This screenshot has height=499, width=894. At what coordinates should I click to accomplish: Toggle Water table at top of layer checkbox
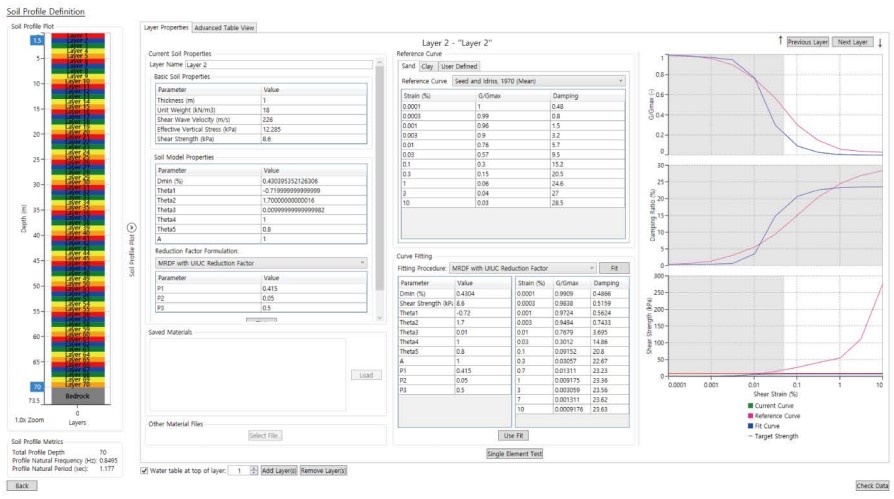[x=144, y=470]
